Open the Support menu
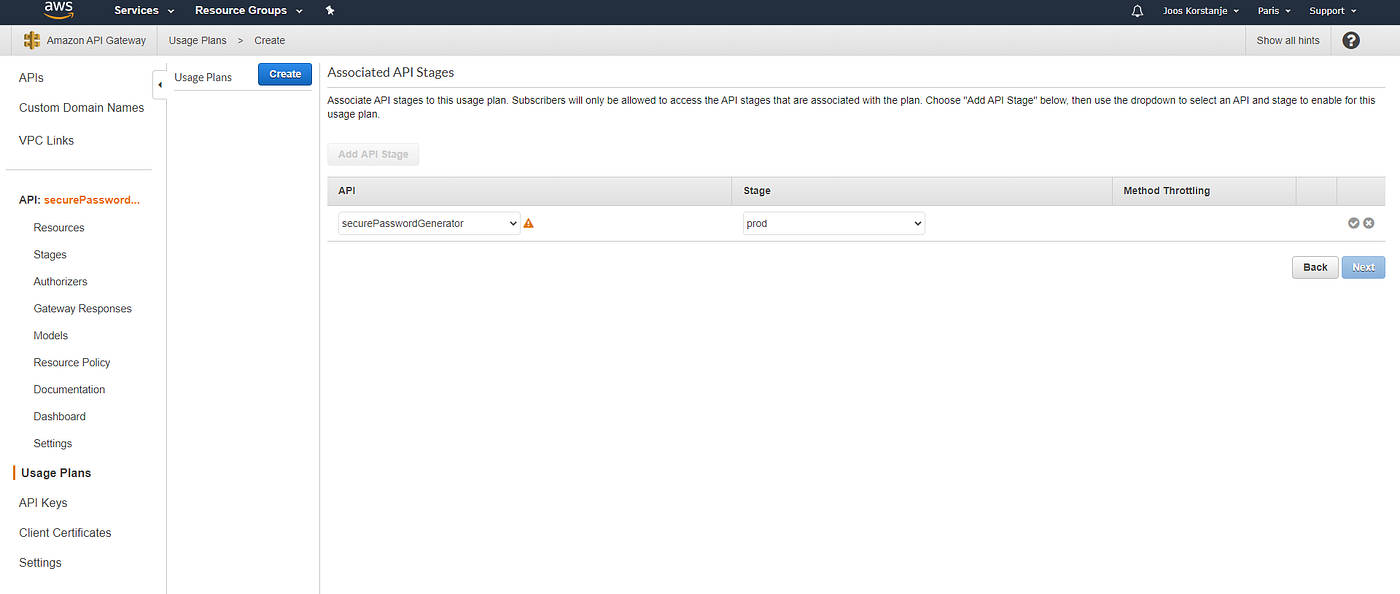 point(1333,11)
